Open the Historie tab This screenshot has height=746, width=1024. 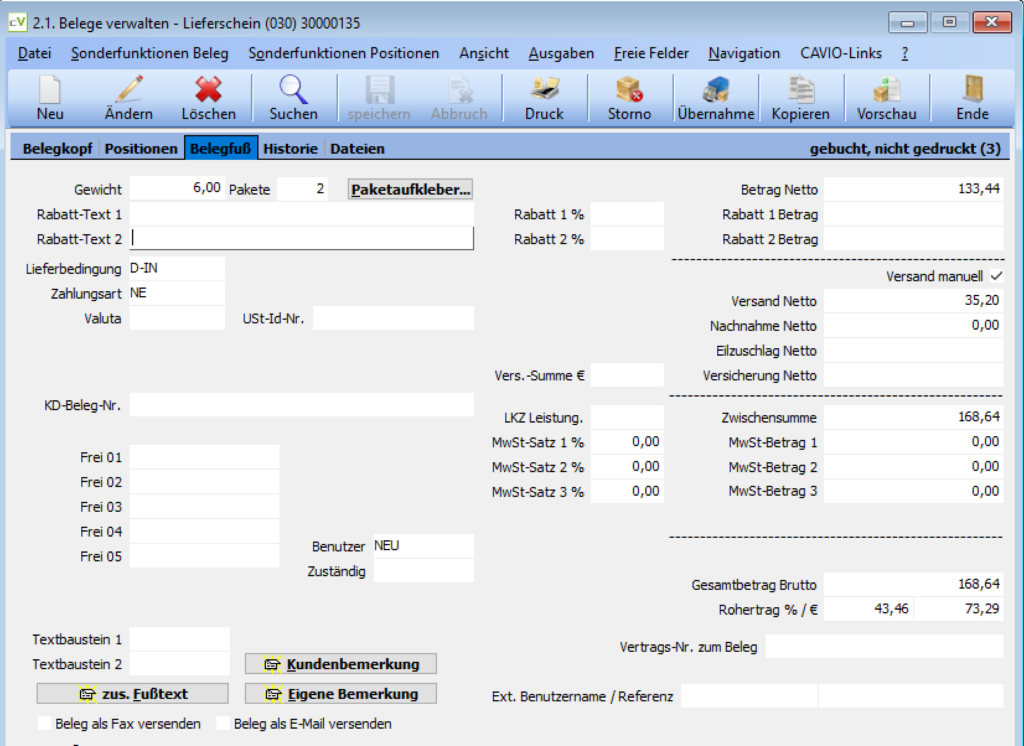[x=290, y=148]
